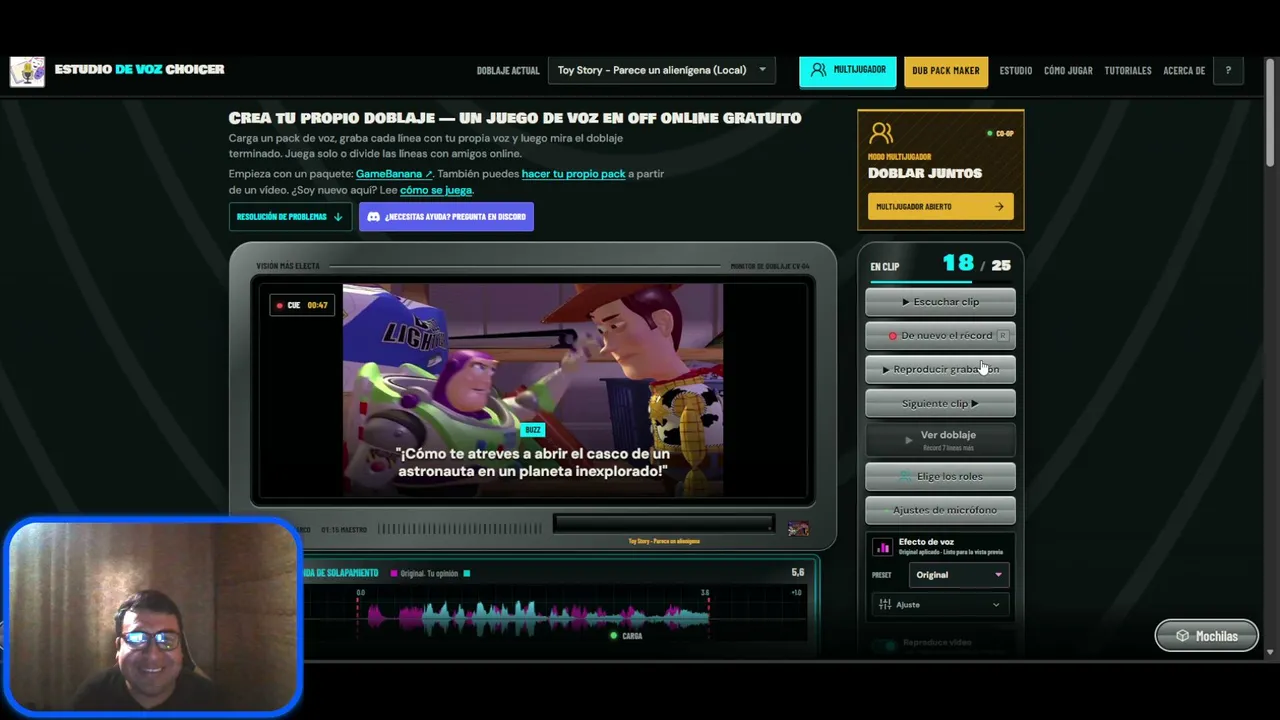Open the voice effect Preset dropdown

(958, 575)
